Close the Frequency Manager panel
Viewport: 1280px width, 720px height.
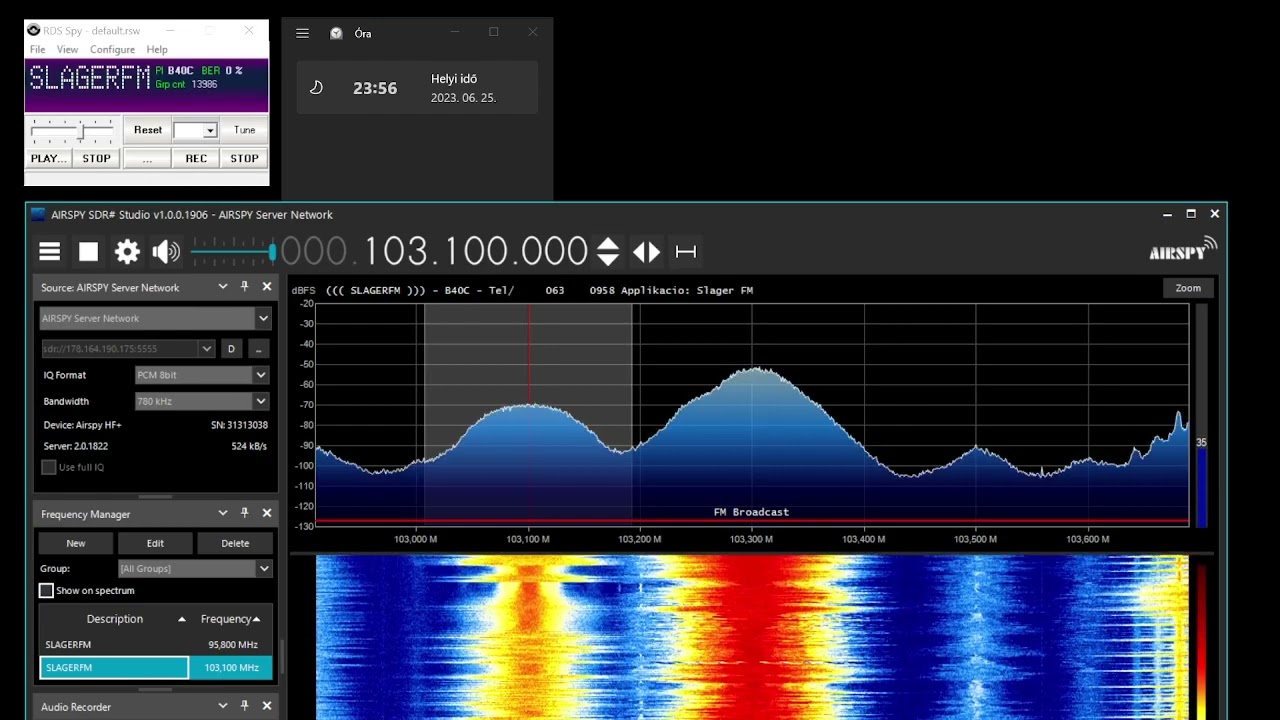[267, 513]
